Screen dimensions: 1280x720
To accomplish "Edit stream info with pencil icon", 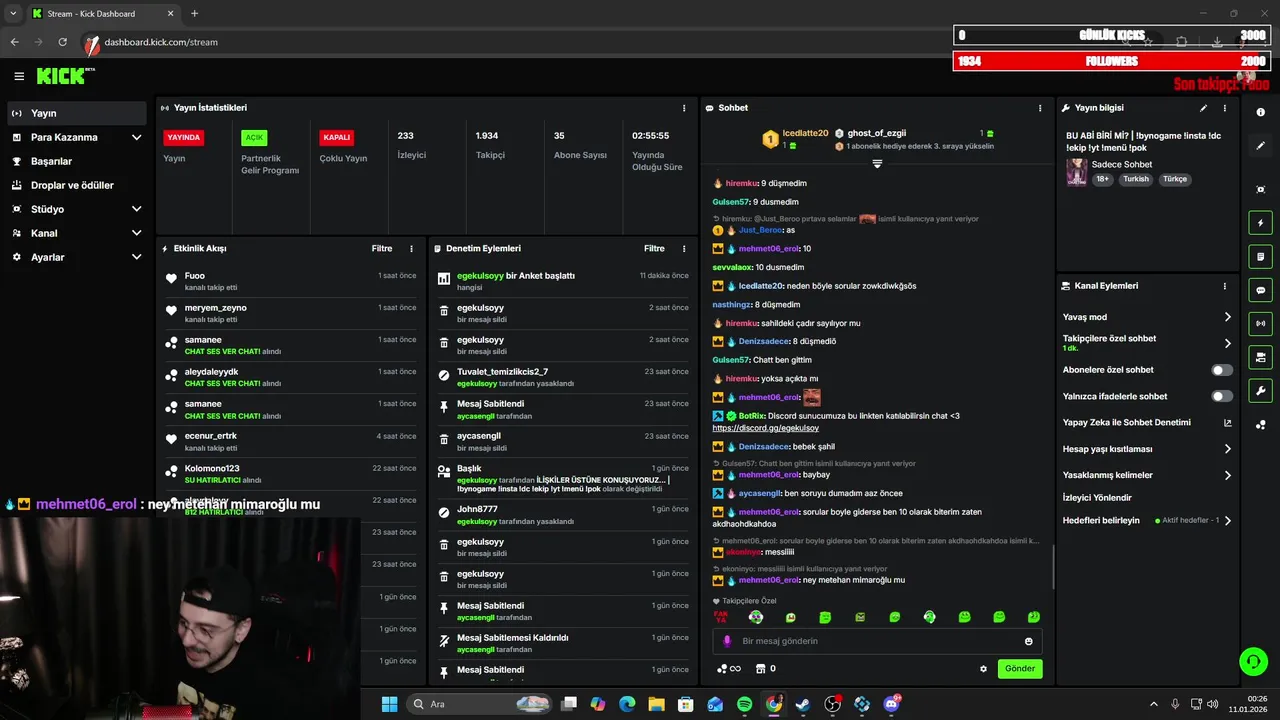I will coord(1203,108).
